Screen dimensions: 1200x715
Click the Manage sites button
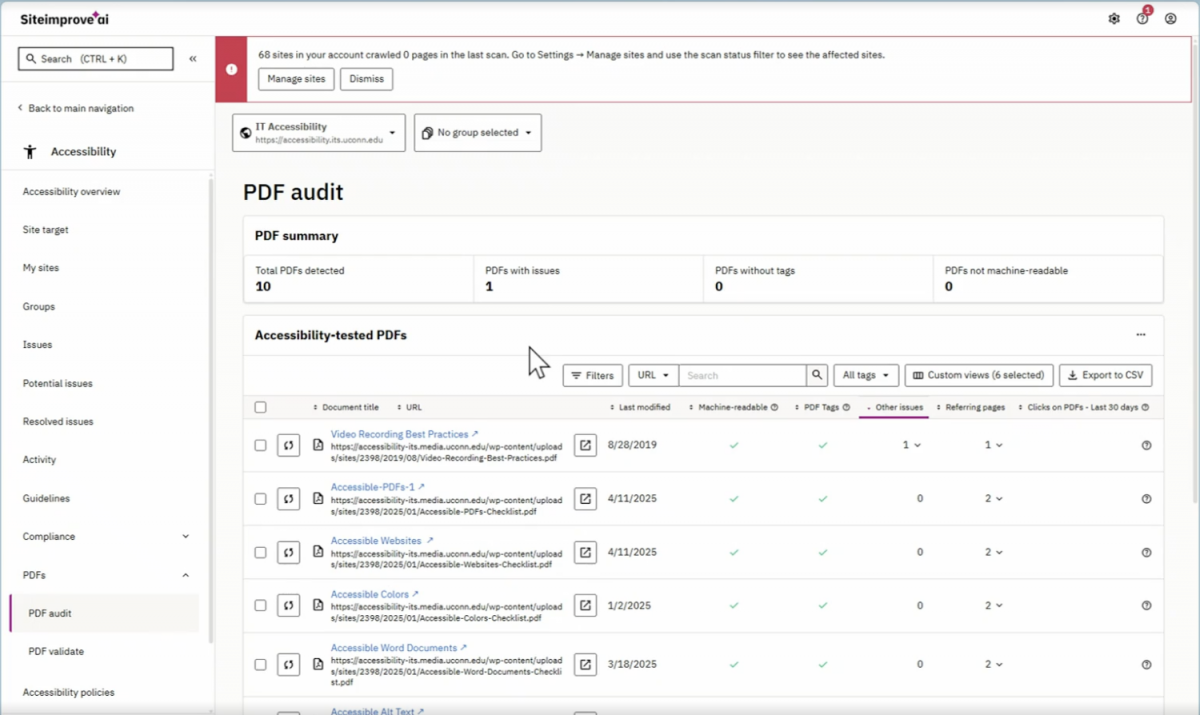(296, 79)
